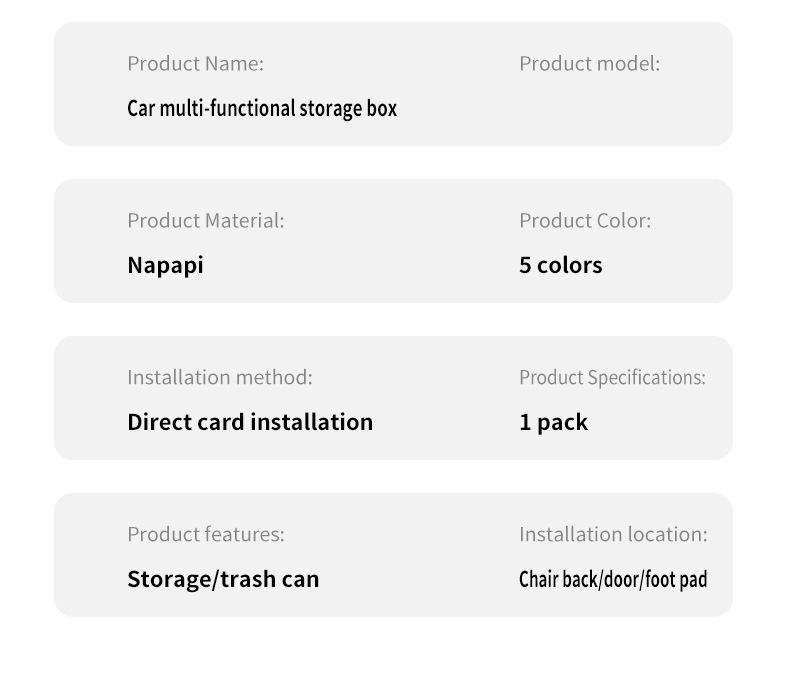790x691 pixels.
Task: Select the "5 colors" value
Action: [560, 265]
